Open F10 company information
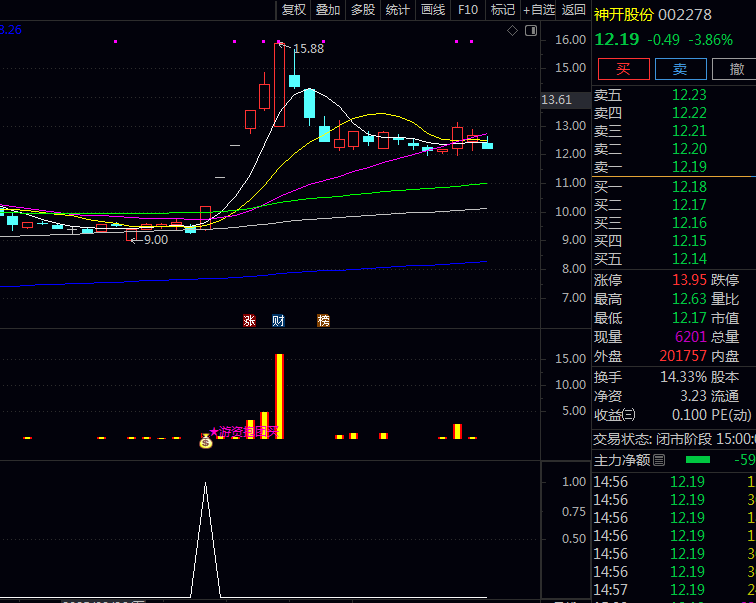This screenshot has width=756, height=603. point(468,10)
